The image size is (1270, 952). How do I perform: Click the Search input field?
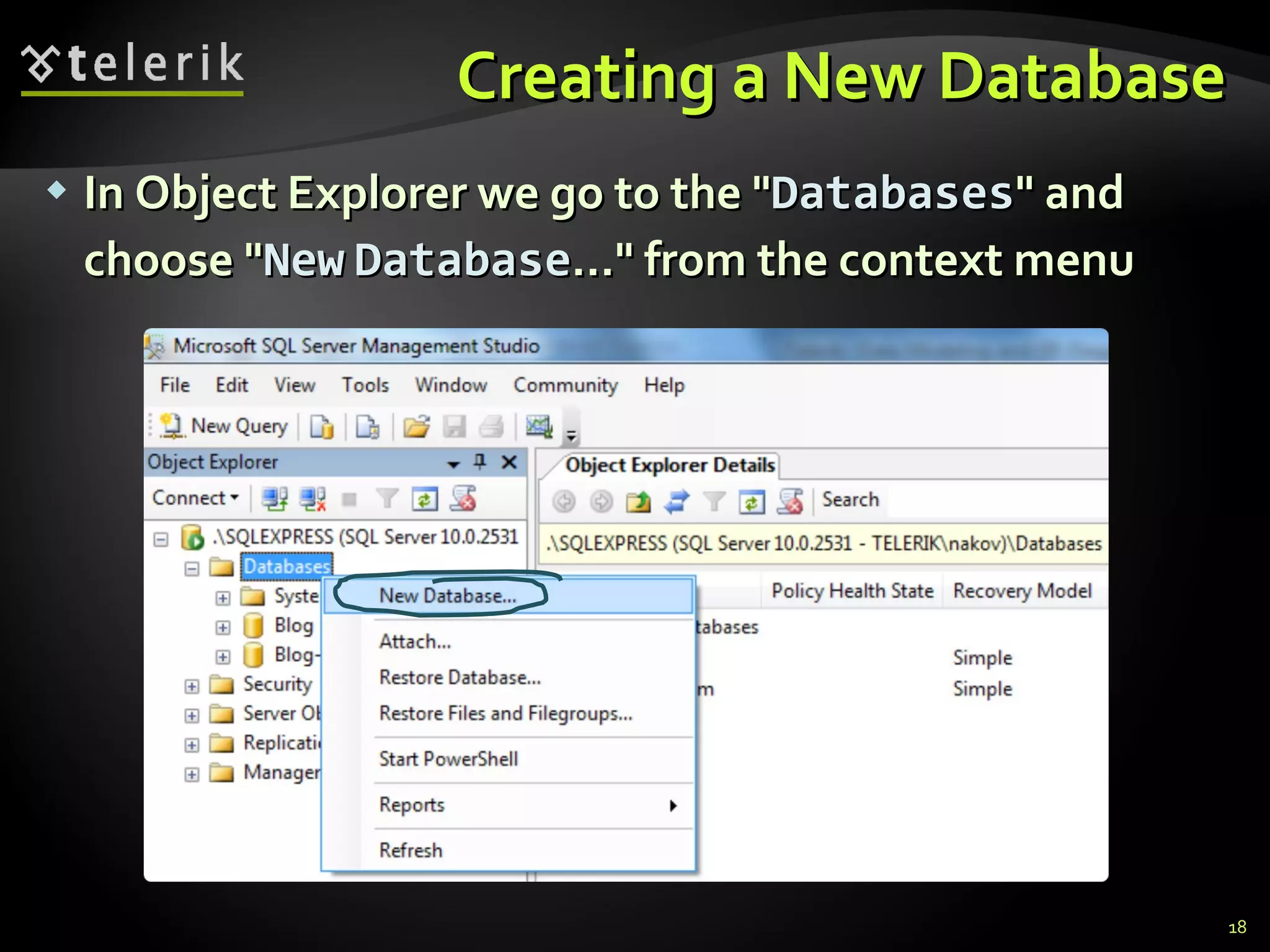pos(997,500)
